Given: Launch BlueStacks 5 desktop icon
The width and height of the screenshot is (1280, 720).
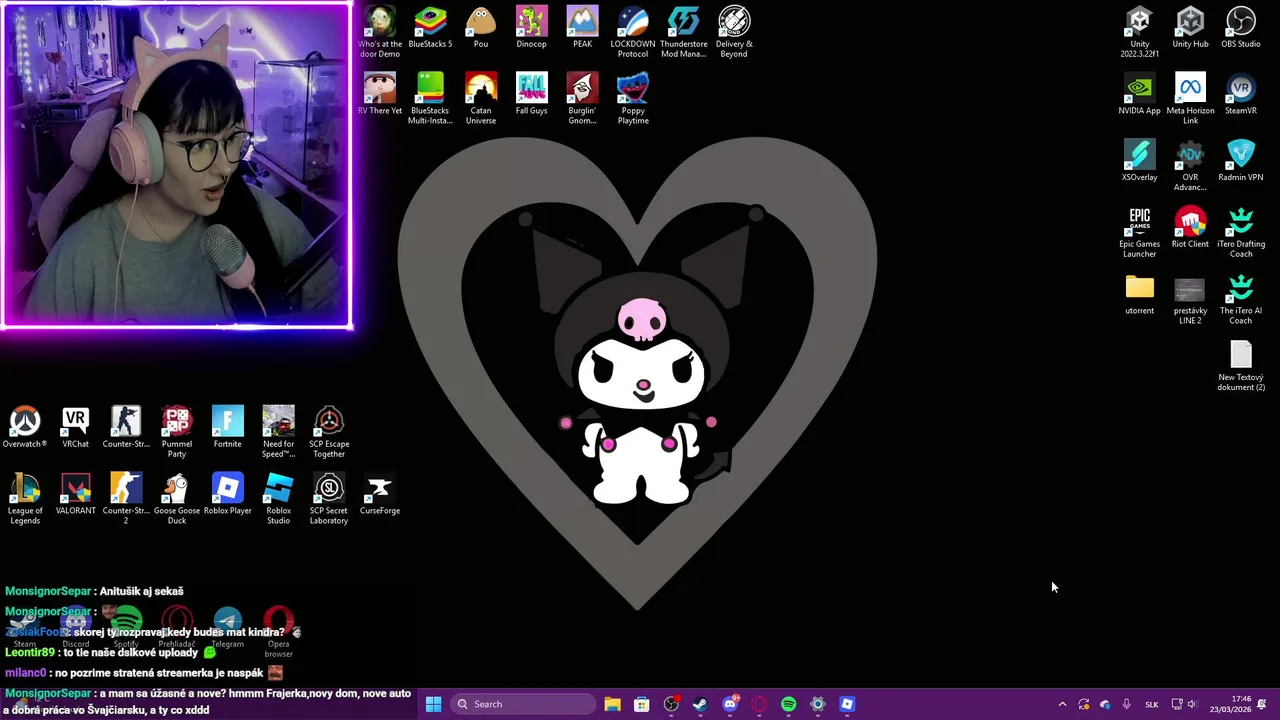Looking at the screenshot, I should [430, 27].
